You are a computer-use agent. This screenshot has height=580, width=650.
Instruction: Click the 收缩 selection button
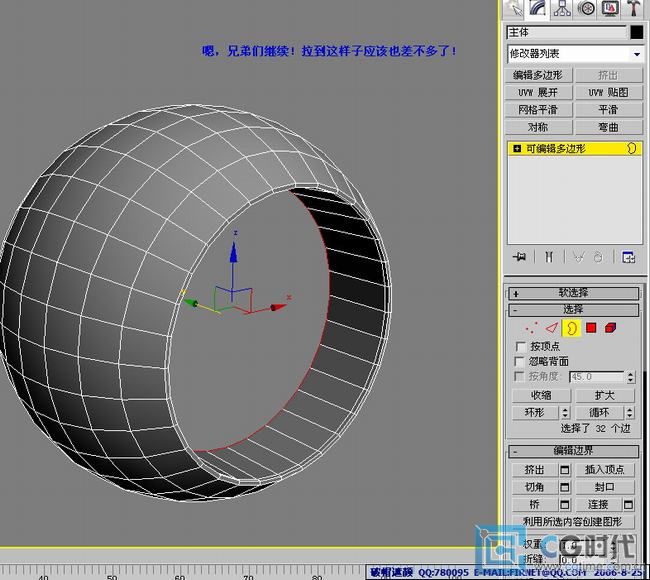[x=541, y=396]
